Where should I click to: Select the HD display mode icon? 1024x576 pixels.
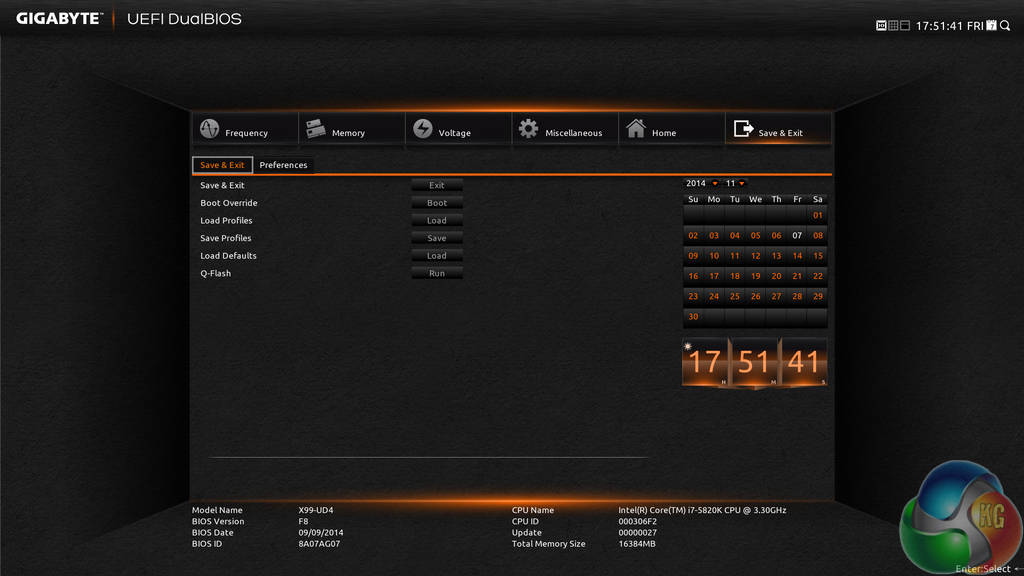point(881,25)
